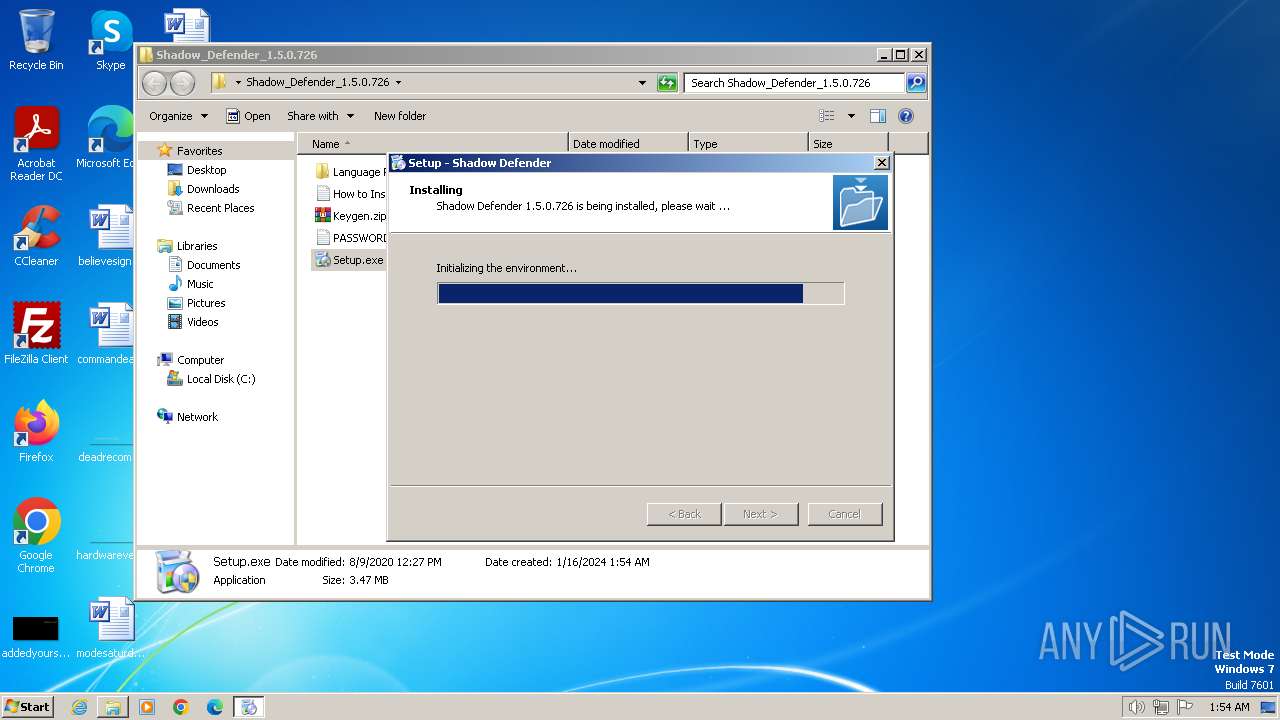Open FileZilla Client desktop shortcut

click(36, 333)
